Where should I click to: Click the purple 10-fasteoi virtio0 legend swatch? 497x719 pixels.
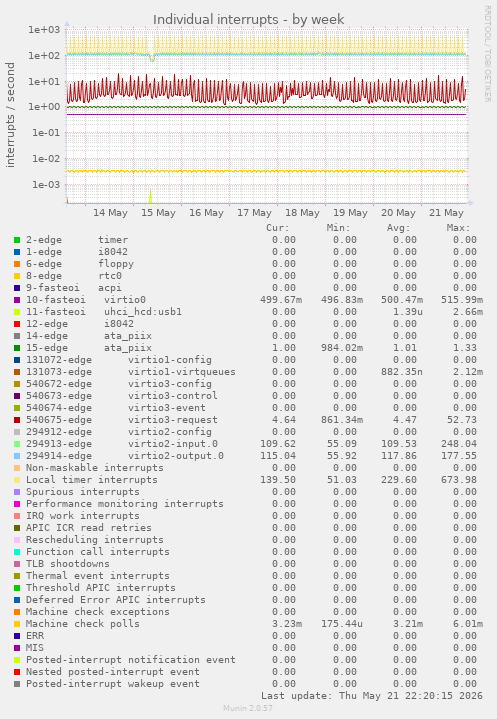[x=17, y=300]
